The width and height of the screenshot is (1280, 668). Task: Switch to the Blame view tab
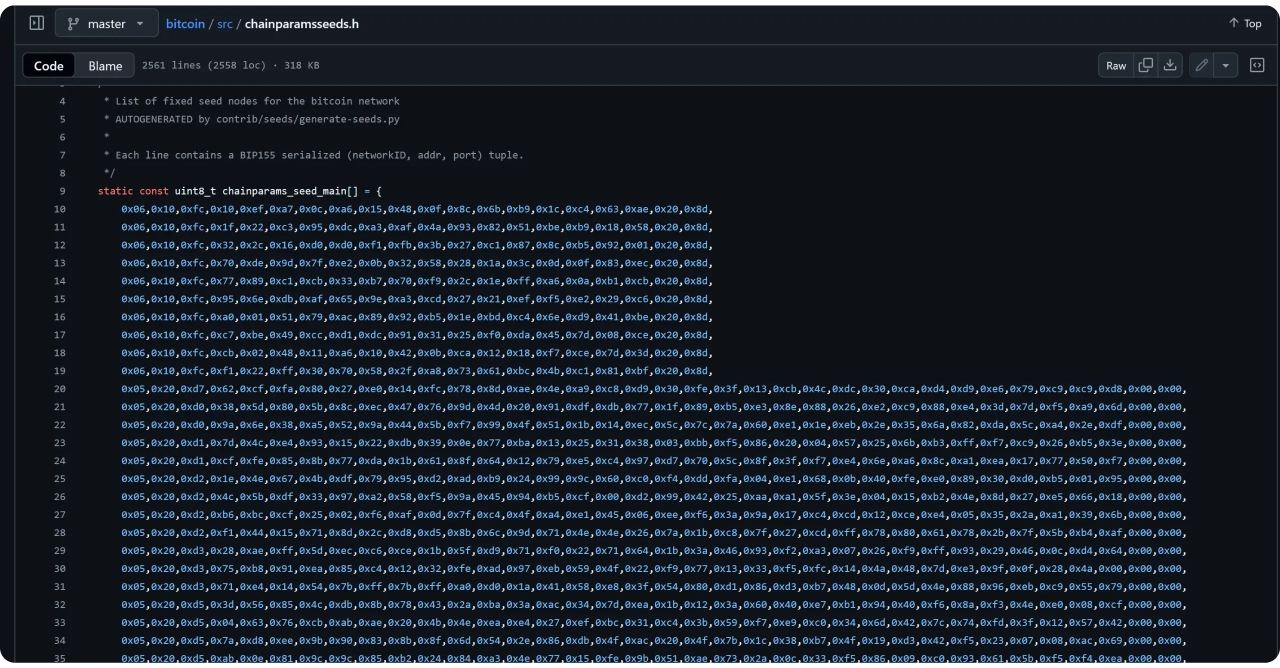105,66
